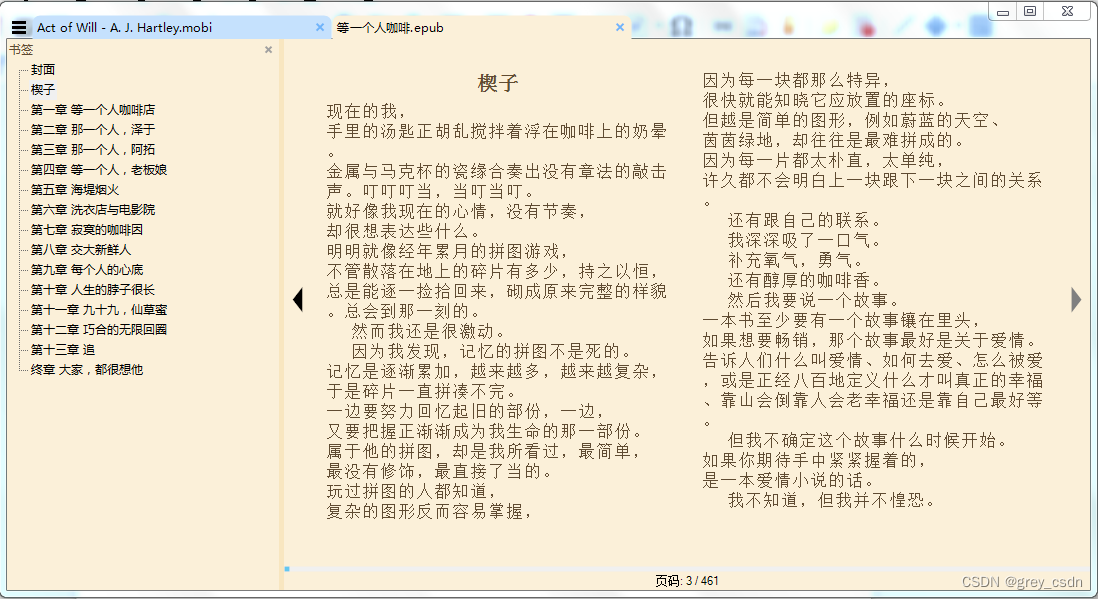Go to next page arrow
This screenshot has height=599, width=1098.
(x=1076, y=299)
